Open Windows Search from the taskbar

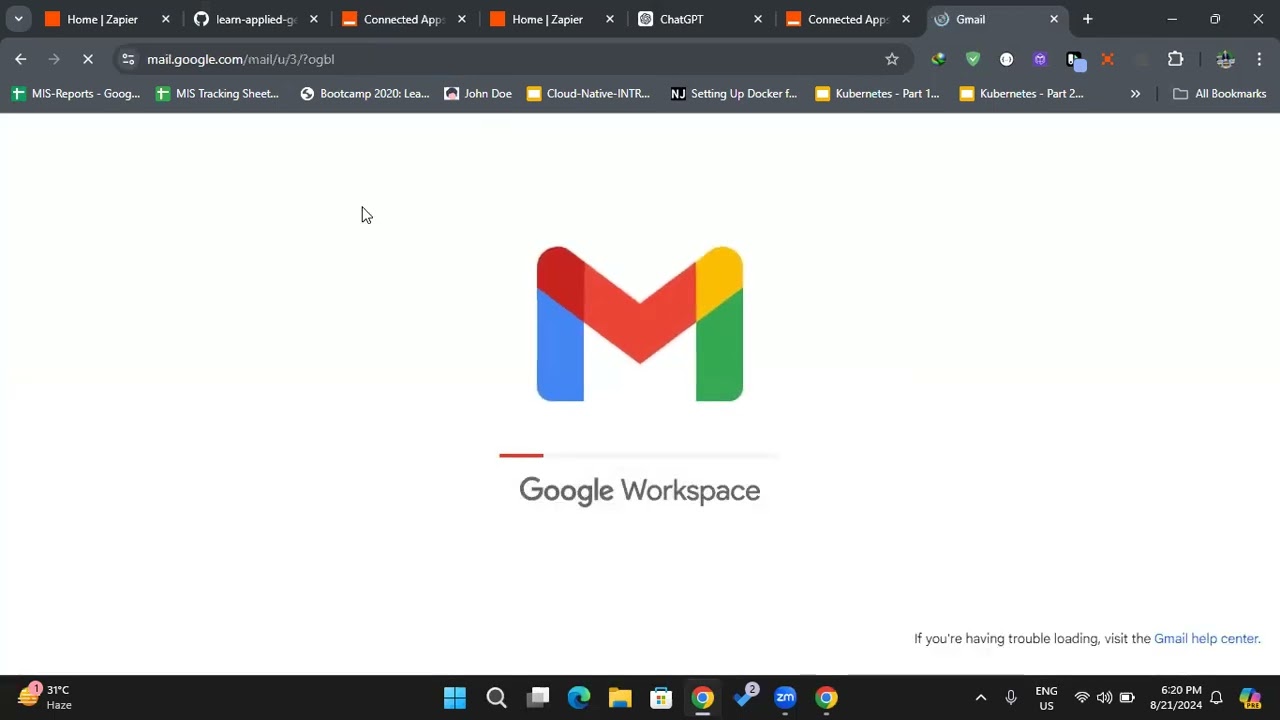tap(496, 697)
